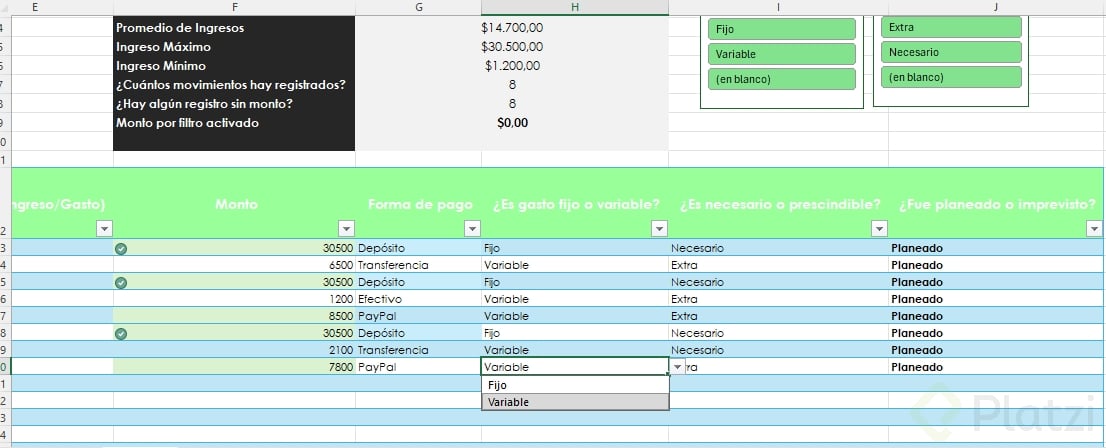Click the active Variable cell in the 7800 row
This screenshot has width=1106, height=448.
pyautogui.click(x=575, y=367)
